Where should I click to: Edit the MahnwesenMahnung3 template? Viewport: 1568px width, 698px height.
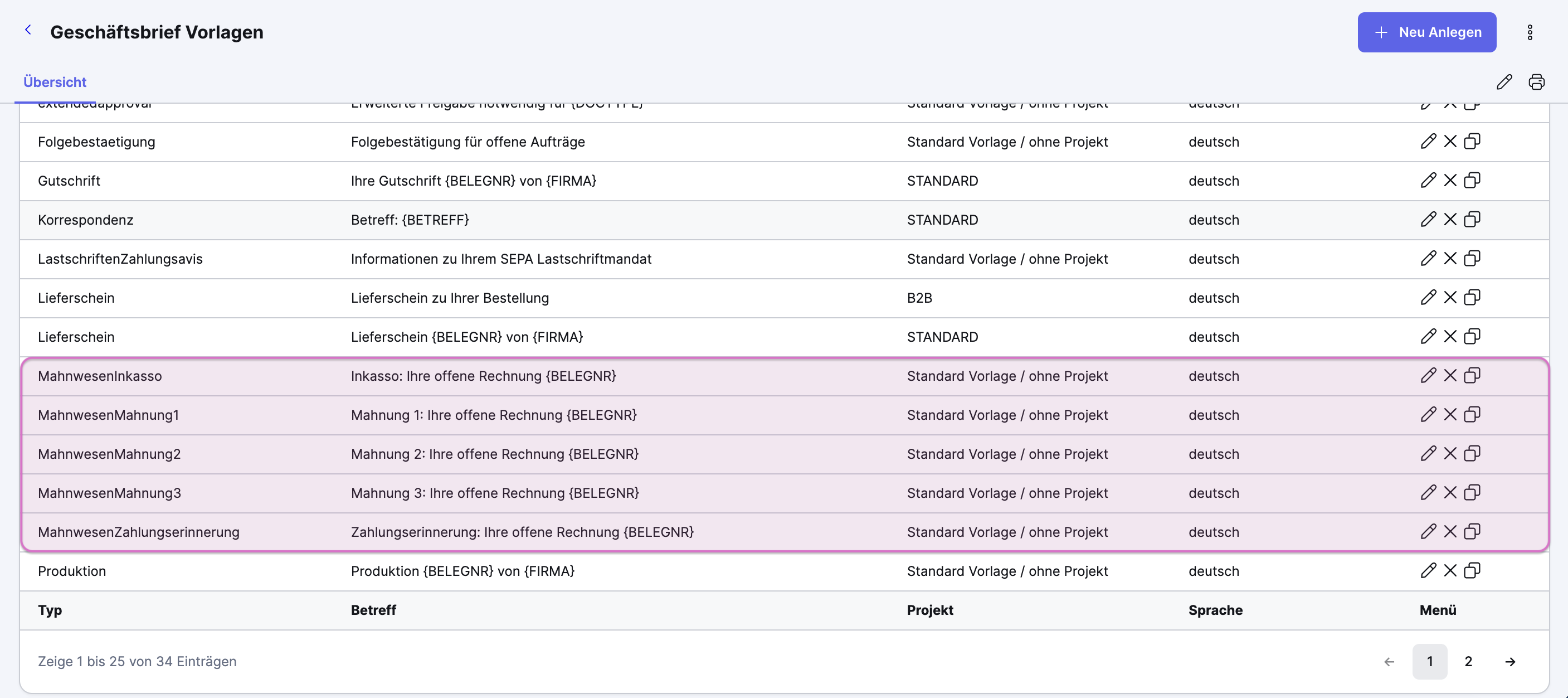1428,492
